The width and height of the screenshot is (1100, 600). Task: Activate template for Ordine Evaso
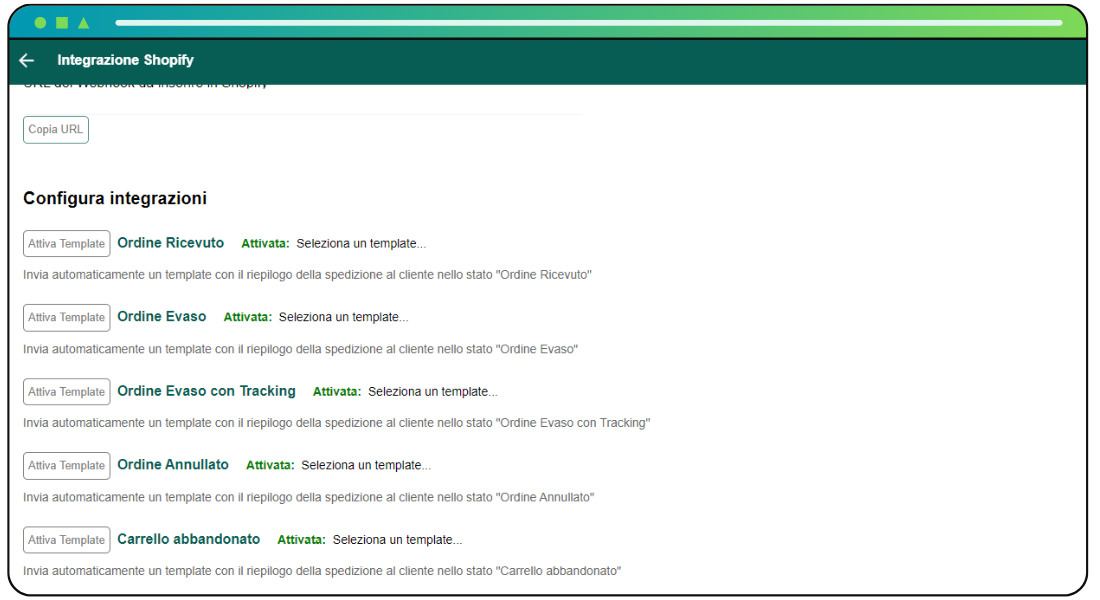pos(67,317)
